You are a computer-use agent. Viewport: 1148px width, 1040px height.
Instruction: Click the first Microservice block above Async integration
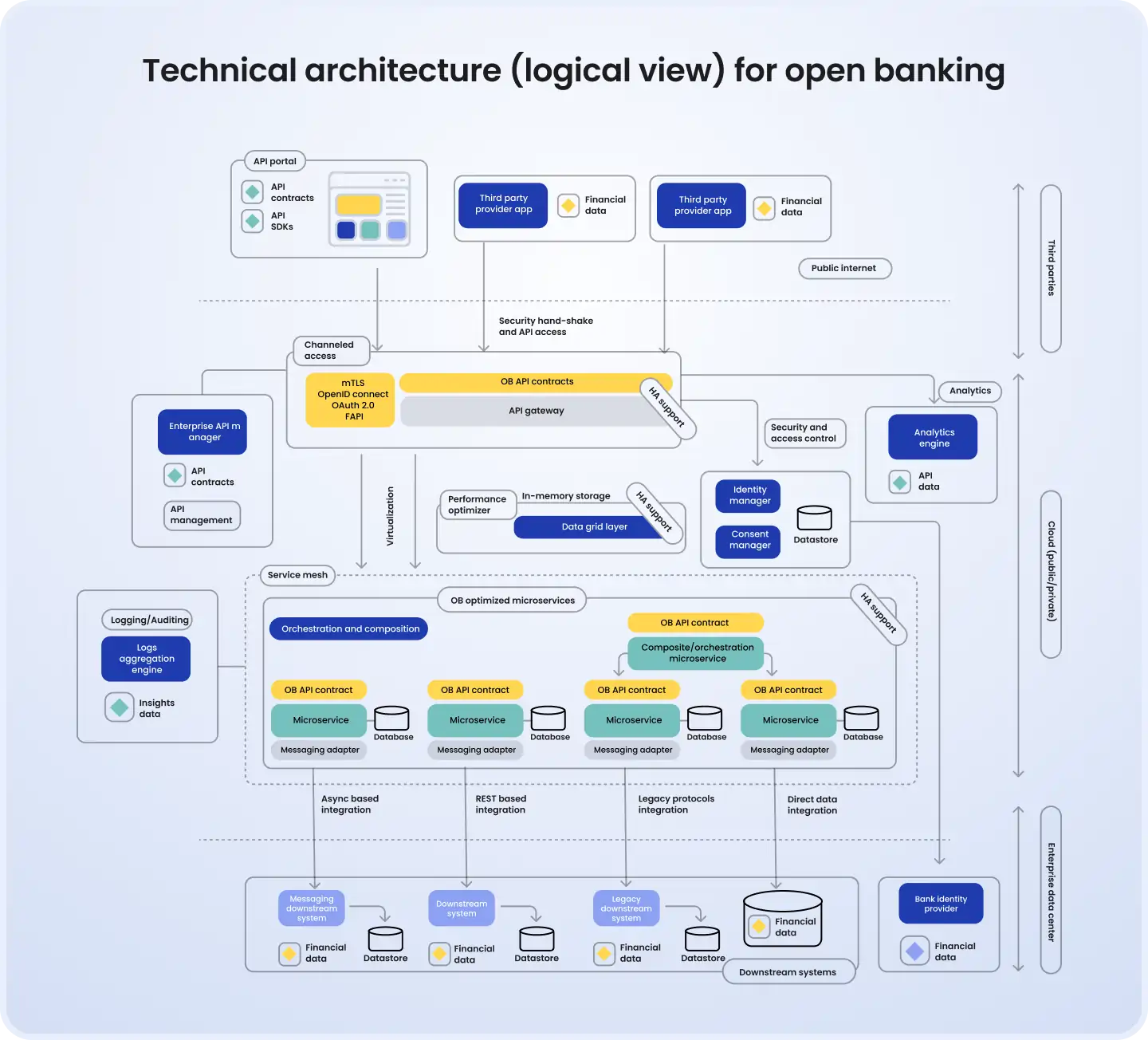[320, 720]
